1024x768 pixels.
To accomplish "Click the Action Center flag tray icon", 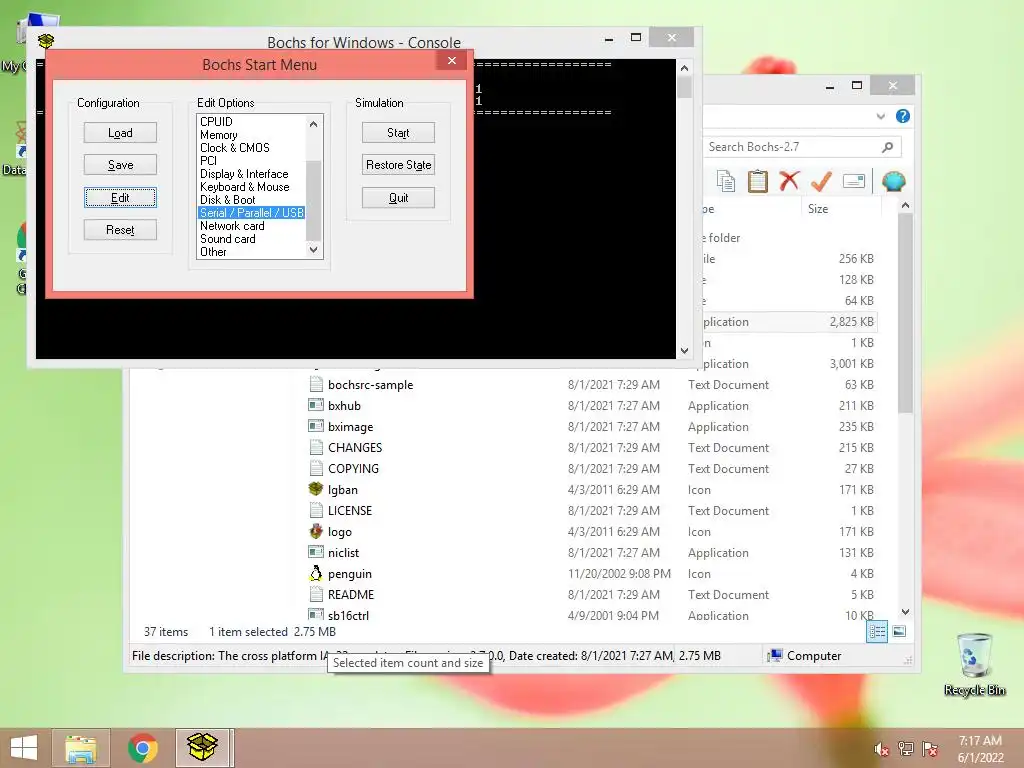I will 930,749.
